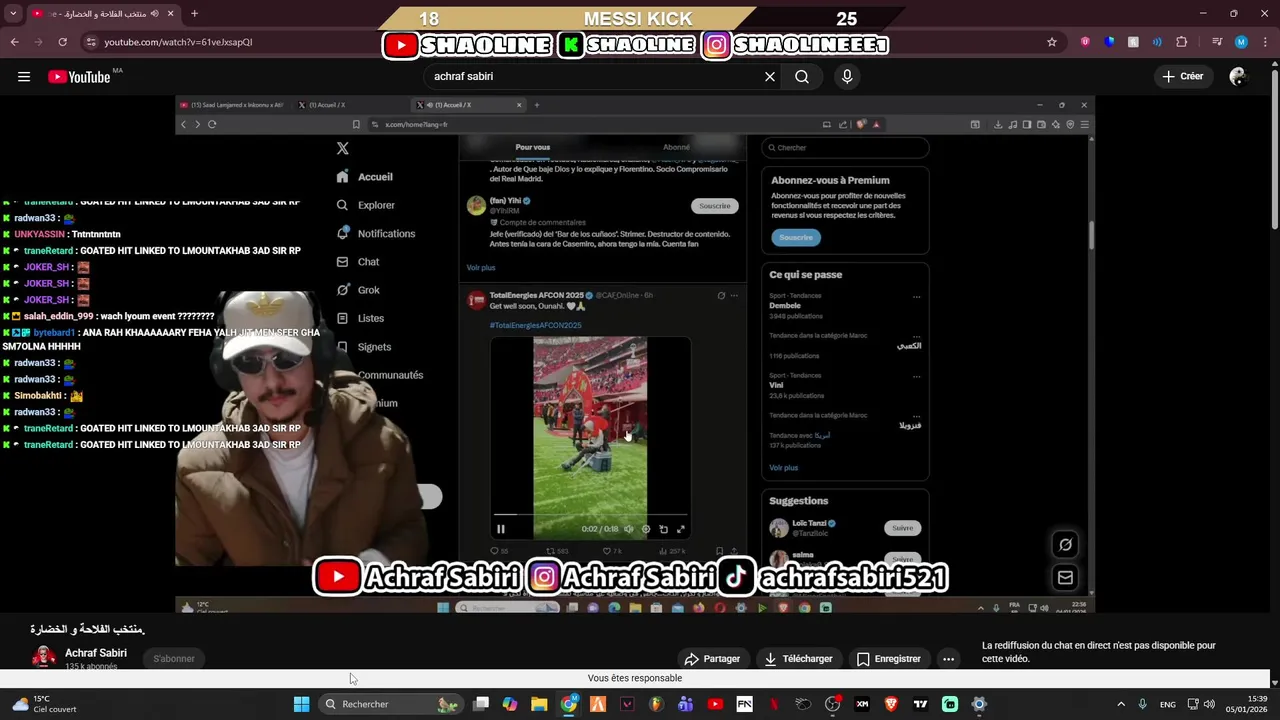The height and width of the screenshot is (720, 1280).
Task: Follow Loïc Tanzi with Suivre button
Action: click(902, 528)
